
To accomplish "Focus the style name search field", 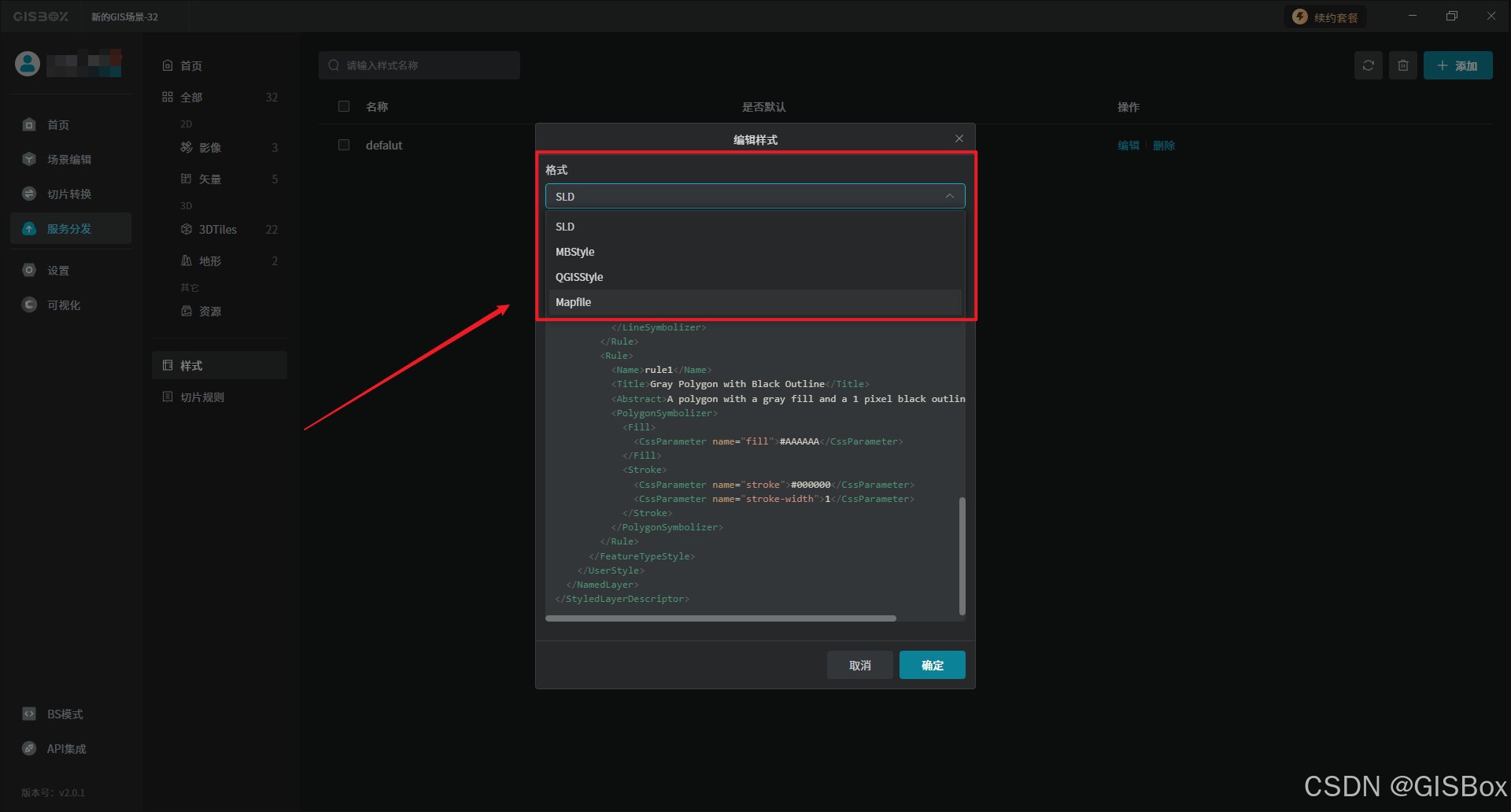I will [x=419, y=65].
